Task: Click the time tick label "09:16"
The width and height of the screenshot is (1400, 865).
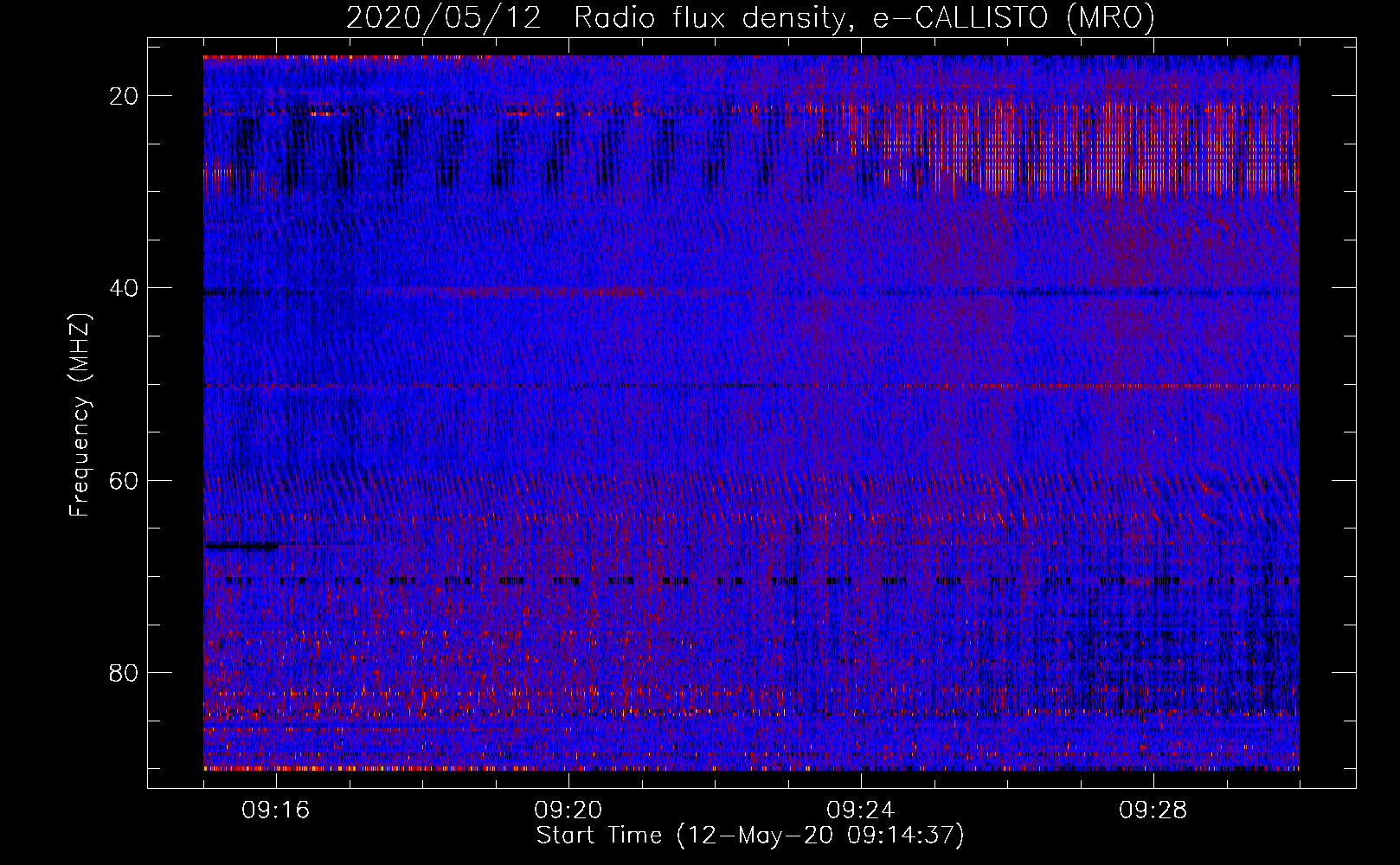Action: [x=276, y=810]
